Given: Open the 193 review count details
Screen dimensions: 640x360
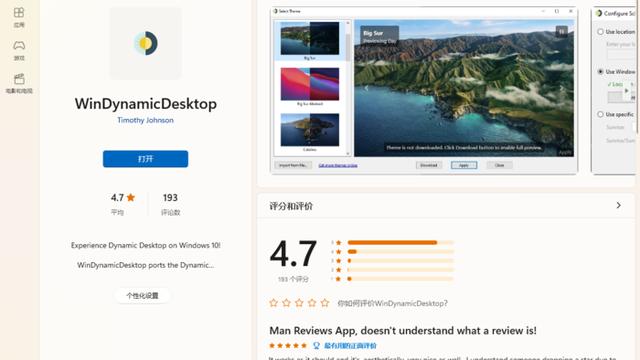Looking at the screenshot, I should coord(170,204).
